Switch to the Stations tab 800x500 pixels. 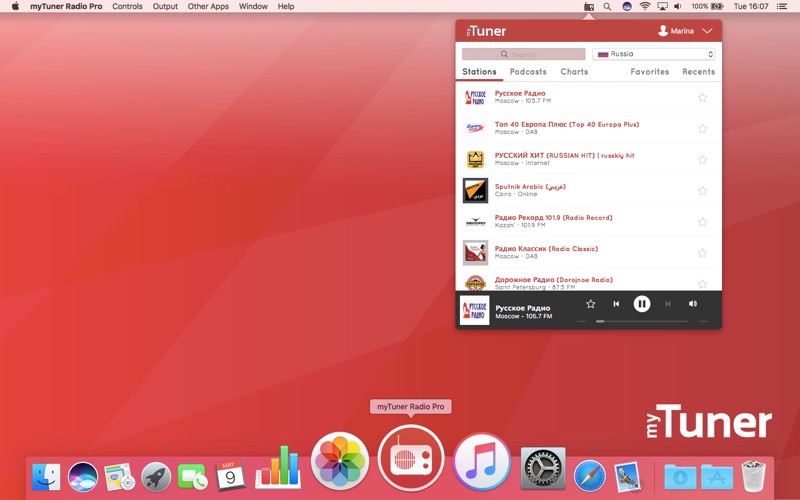click(479, 72)
